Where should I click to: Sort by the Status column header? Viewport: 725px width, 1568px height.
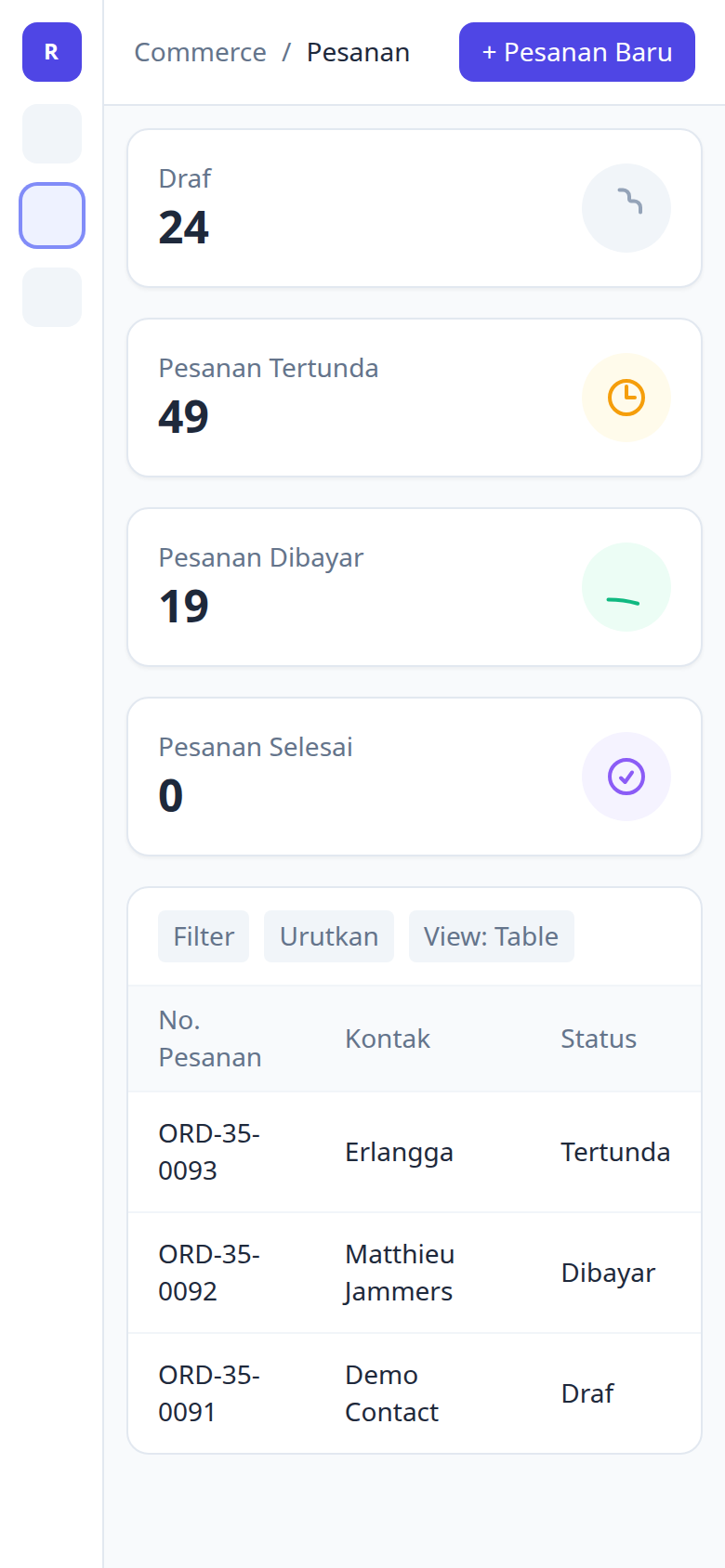pos(599,1039)
